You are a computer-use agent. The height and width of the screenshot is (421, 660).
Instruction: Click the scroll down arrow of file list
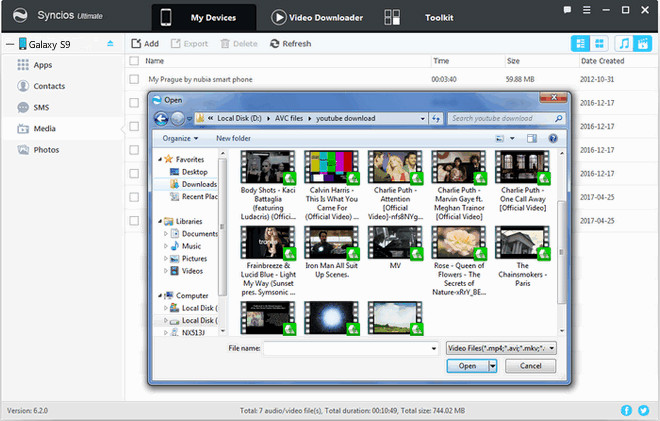coord(561,331)
